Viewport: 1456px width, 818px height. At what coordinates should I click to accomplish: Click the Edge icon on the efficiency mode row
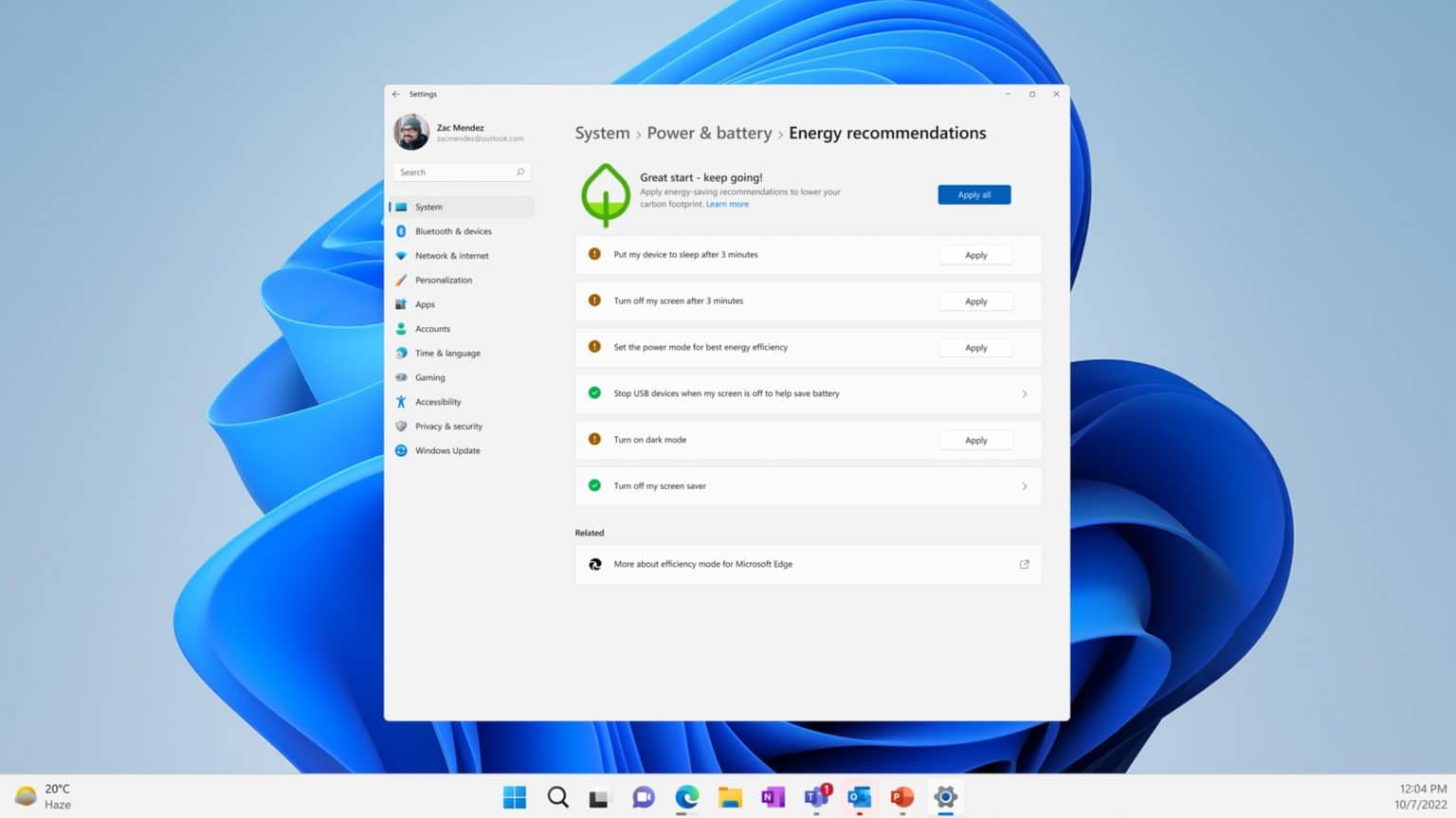[595, 563]
